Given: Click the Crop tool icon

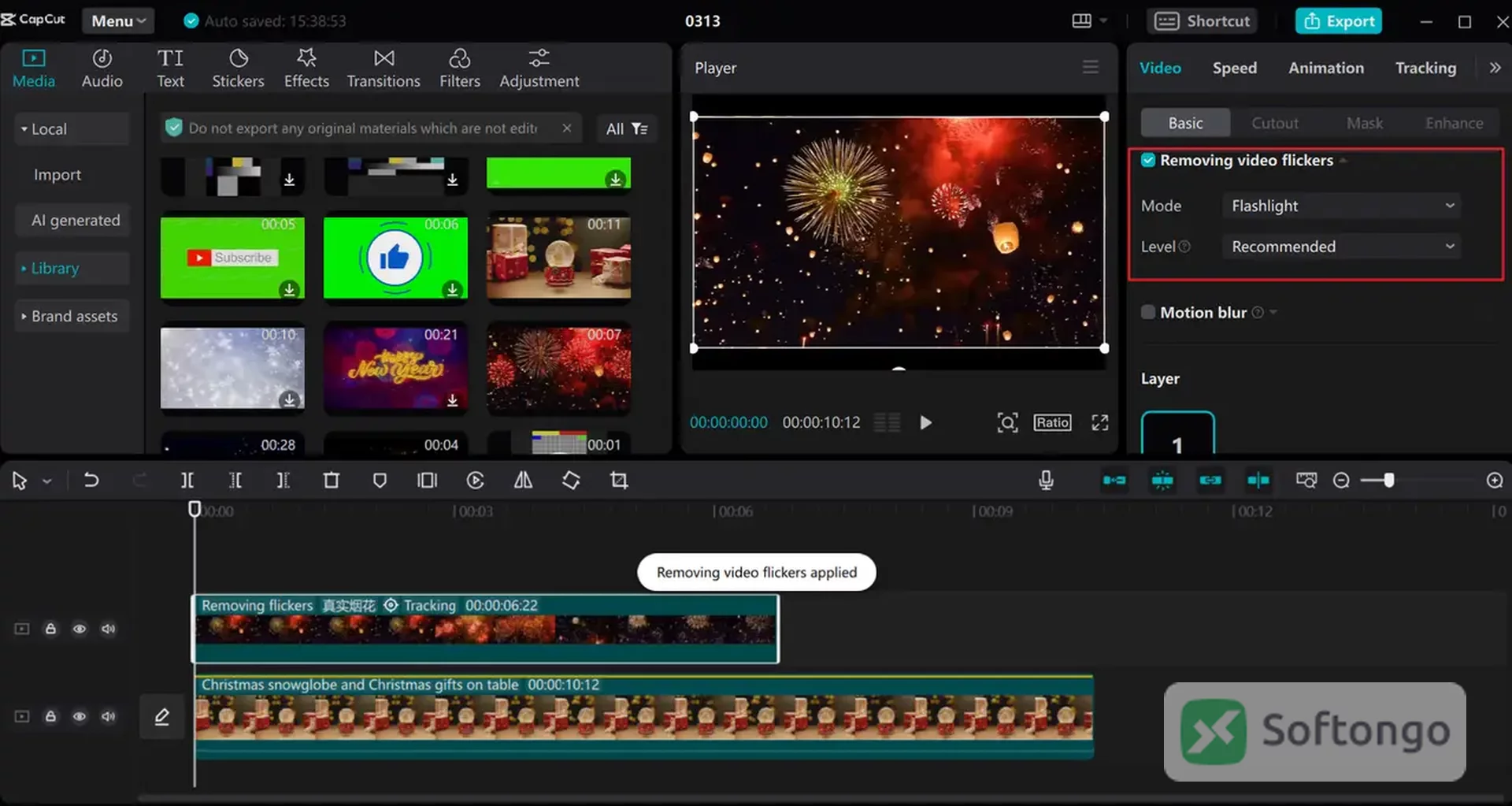Looking at the screenshot, I should point(619,480).
